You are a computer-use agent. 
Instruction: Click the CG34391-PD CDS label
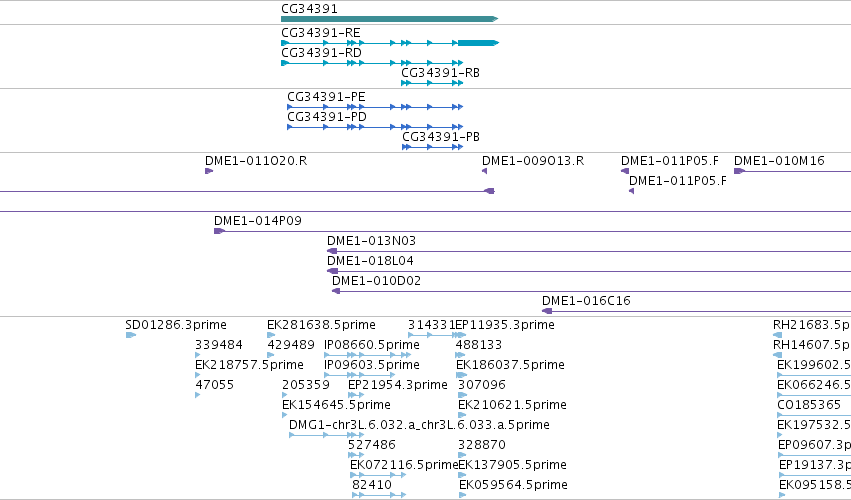[x=327, y=117]
